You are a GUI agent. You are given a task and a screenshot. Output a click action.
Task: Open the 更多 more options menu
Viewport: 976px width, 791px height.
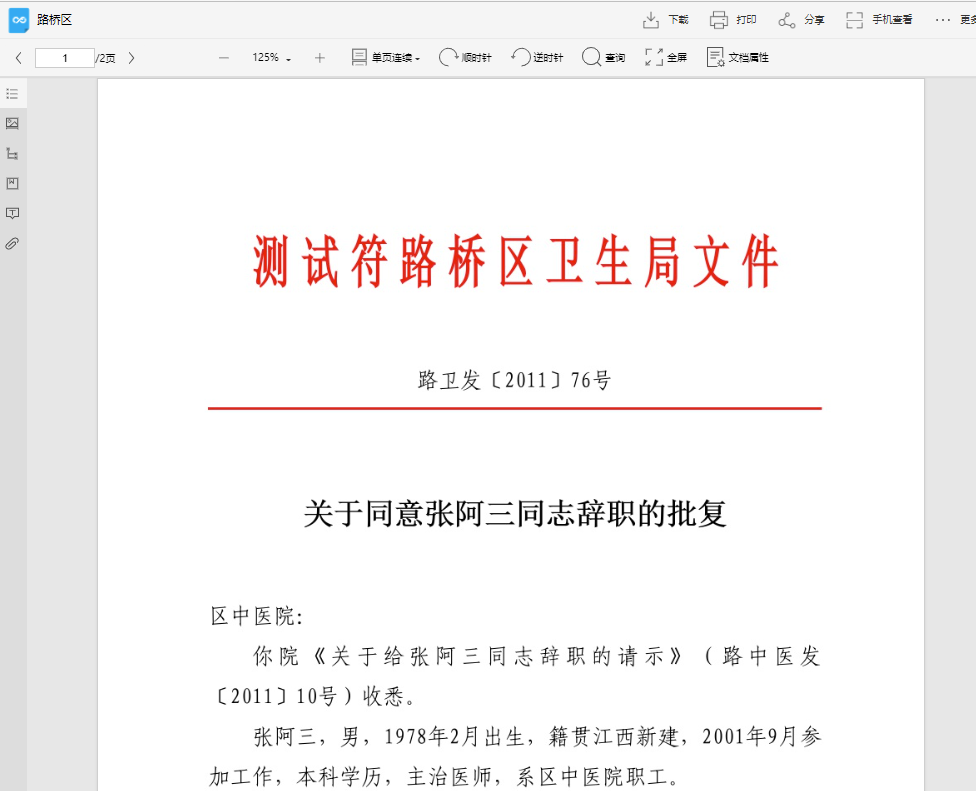pos(955,20)
